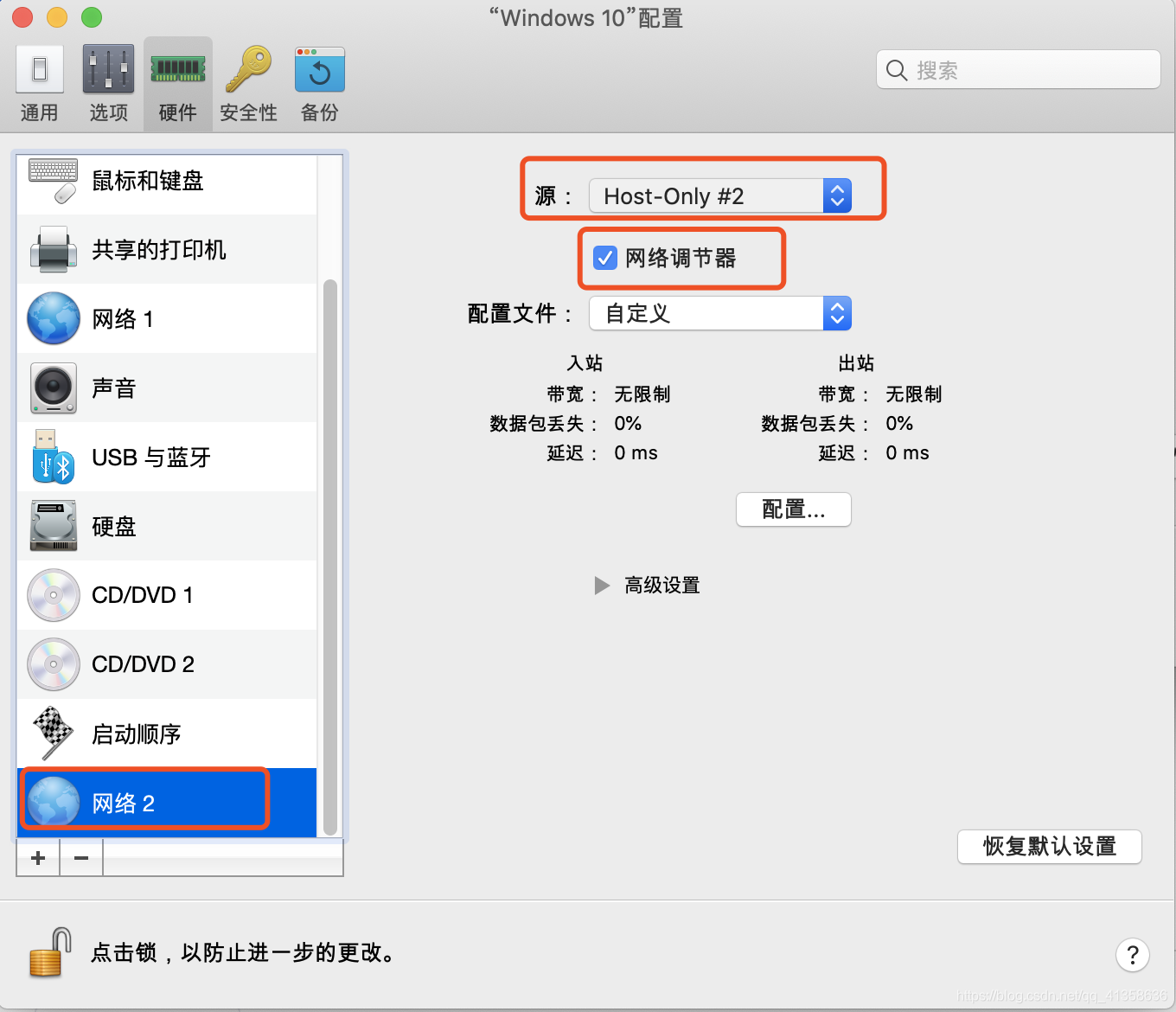The image size is (1176, 1012).
Task: Click the padlock icon to lock changes
Action: [50, 952]
